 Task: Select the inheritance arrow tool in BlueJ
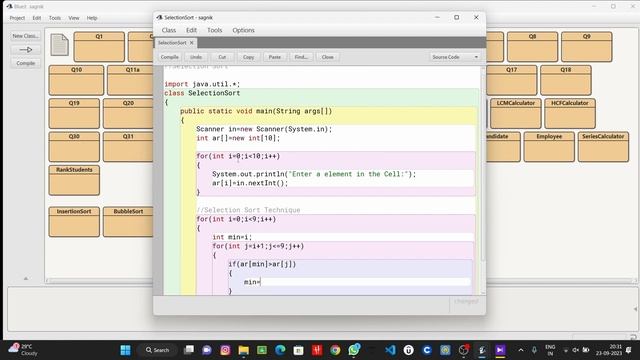25,50
